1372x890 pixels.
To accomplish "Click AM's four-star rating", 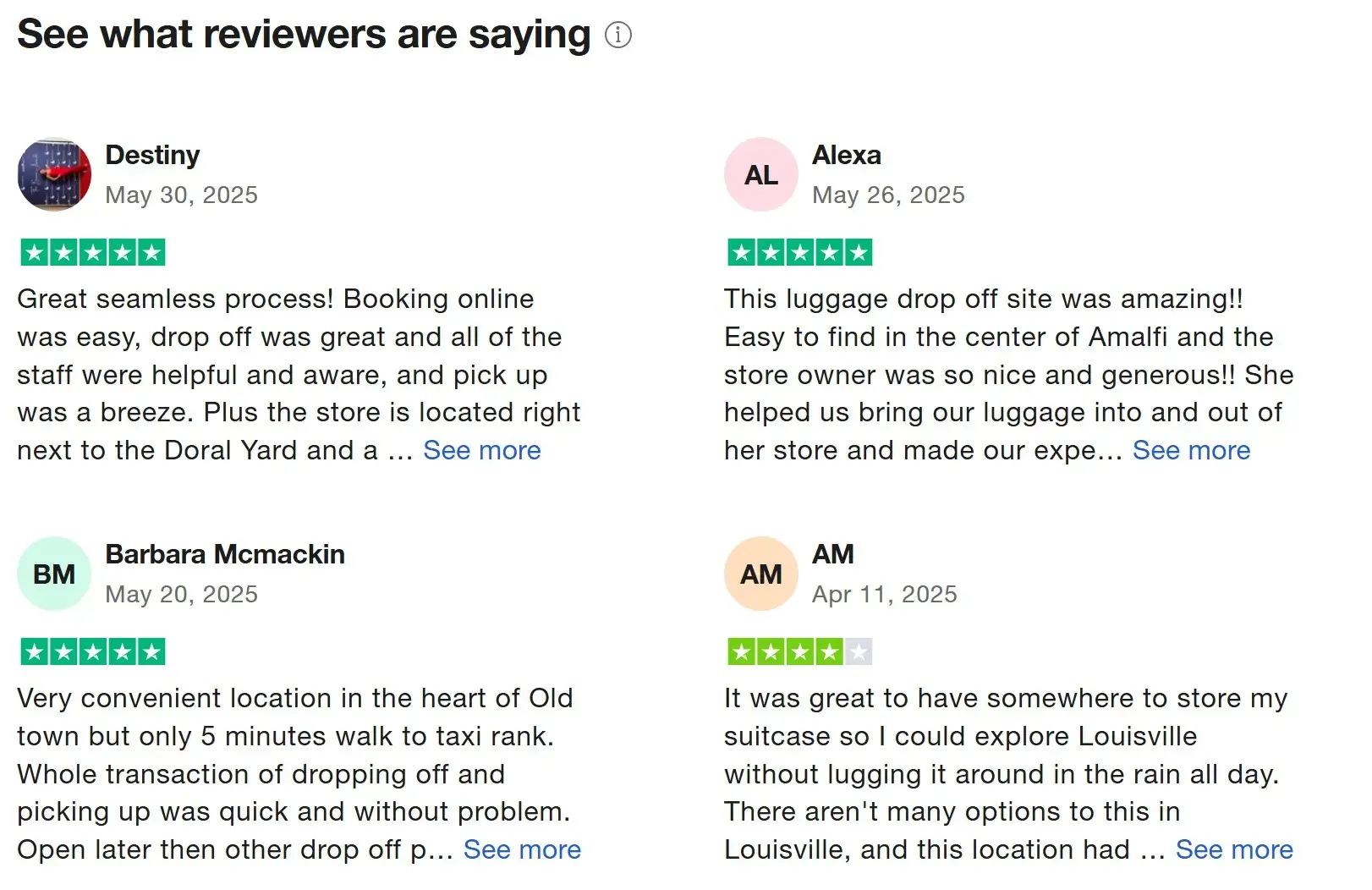I will click(800, 651).
